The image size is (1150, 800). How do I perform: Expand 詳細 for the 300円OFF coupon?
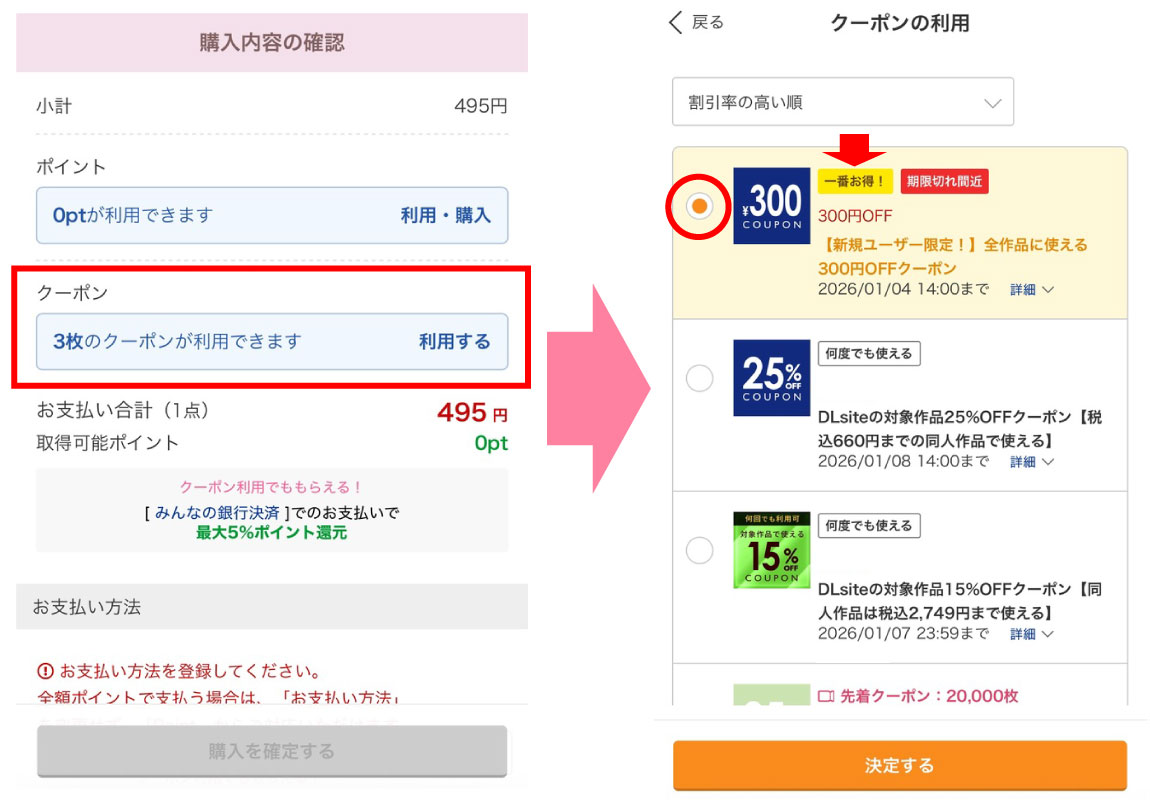coord(1031,290)
